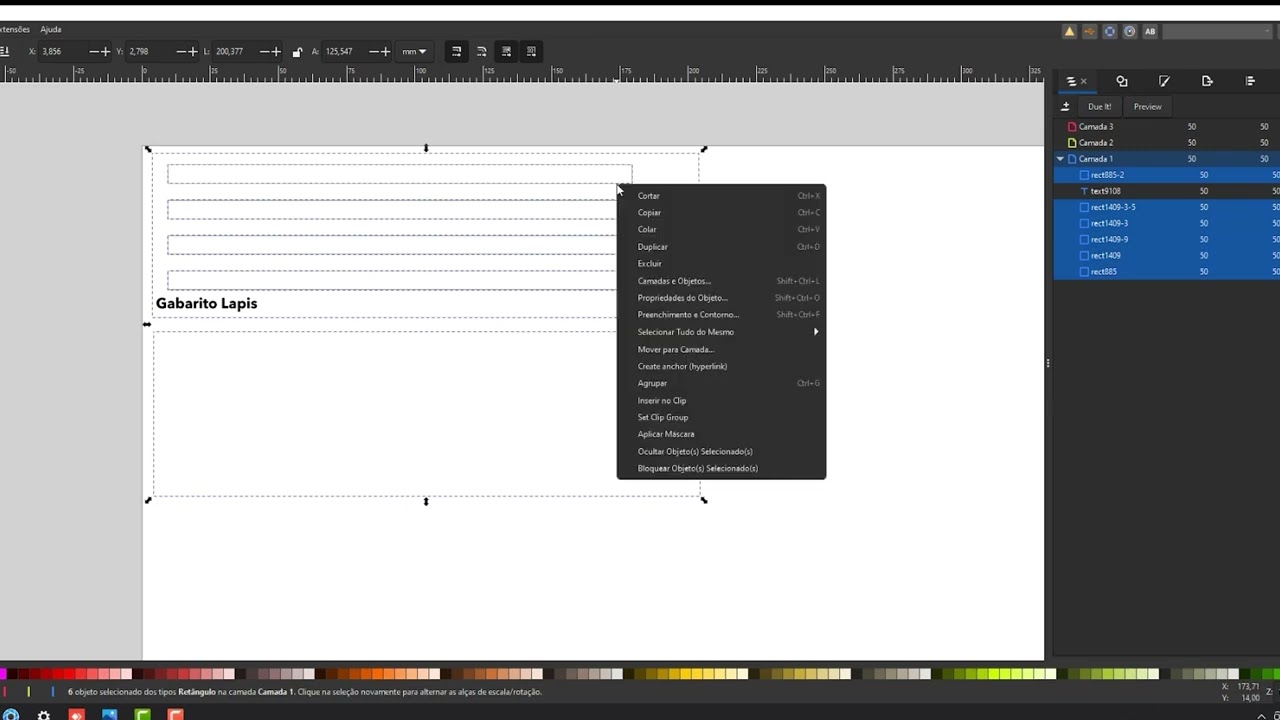Choose Agrupar in the context menu
This screenshot has height=720, width=1280.
point(721,384)
